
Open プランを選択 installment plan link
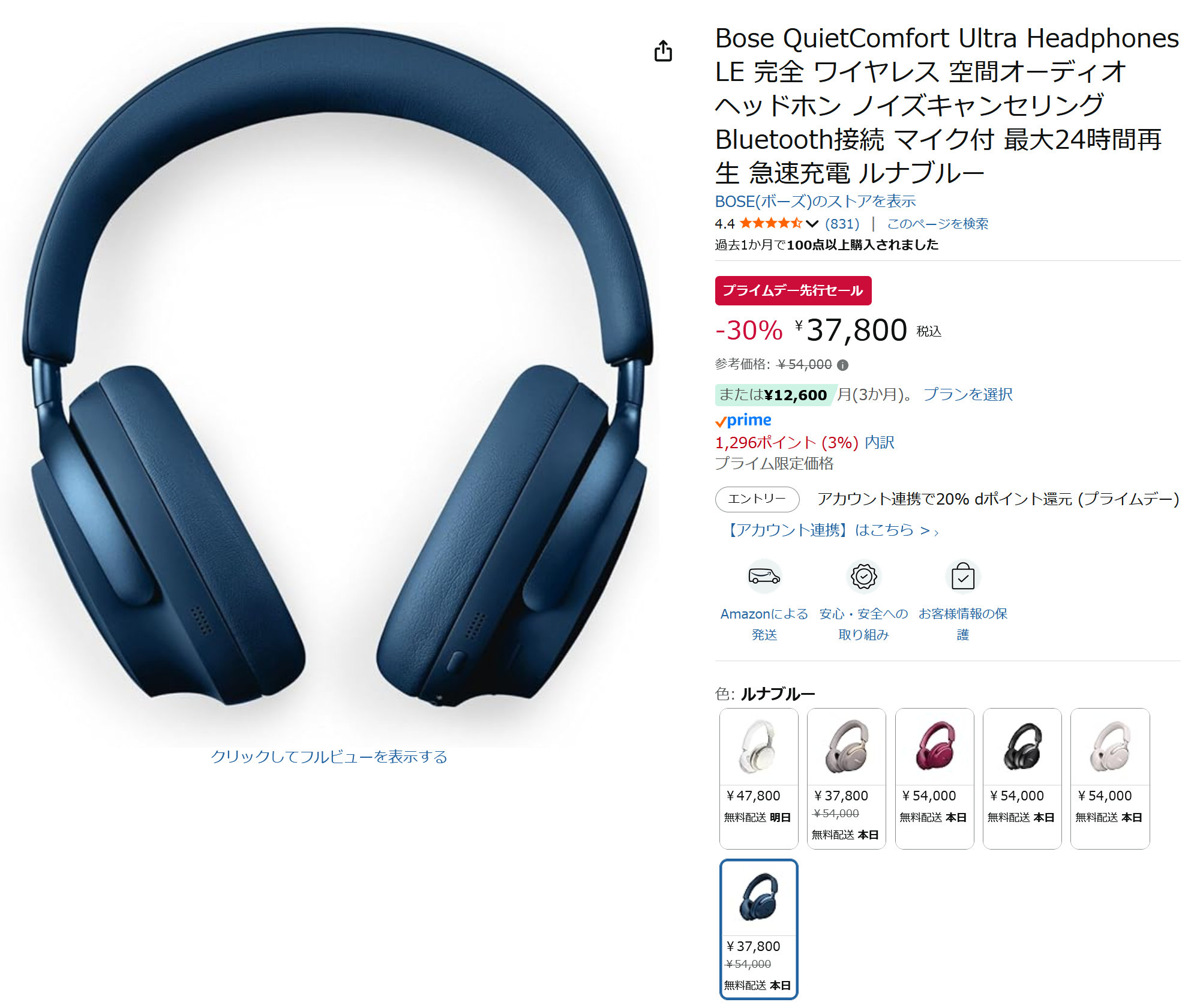pos(967,394)
